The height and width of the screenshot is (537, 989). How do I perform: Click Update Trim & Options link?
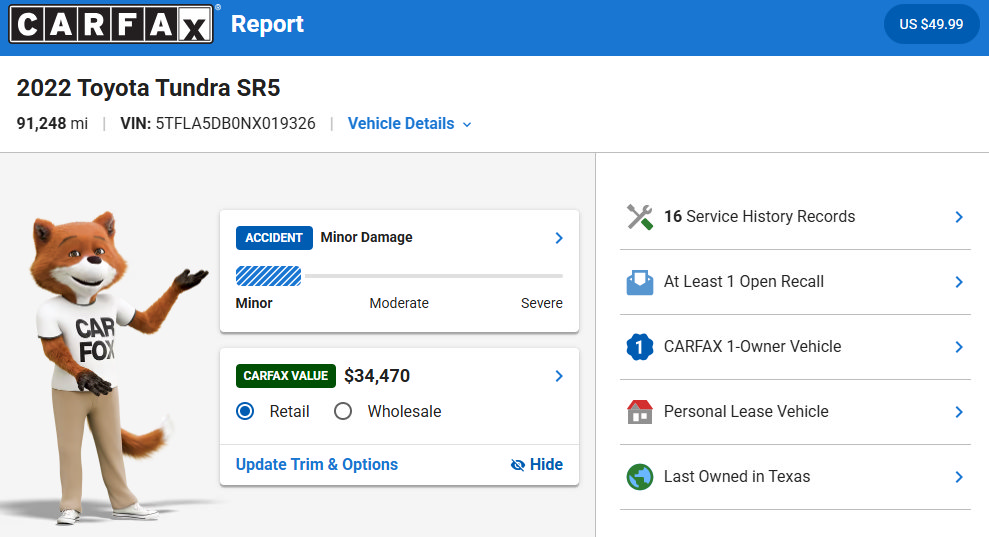point(317,464)
